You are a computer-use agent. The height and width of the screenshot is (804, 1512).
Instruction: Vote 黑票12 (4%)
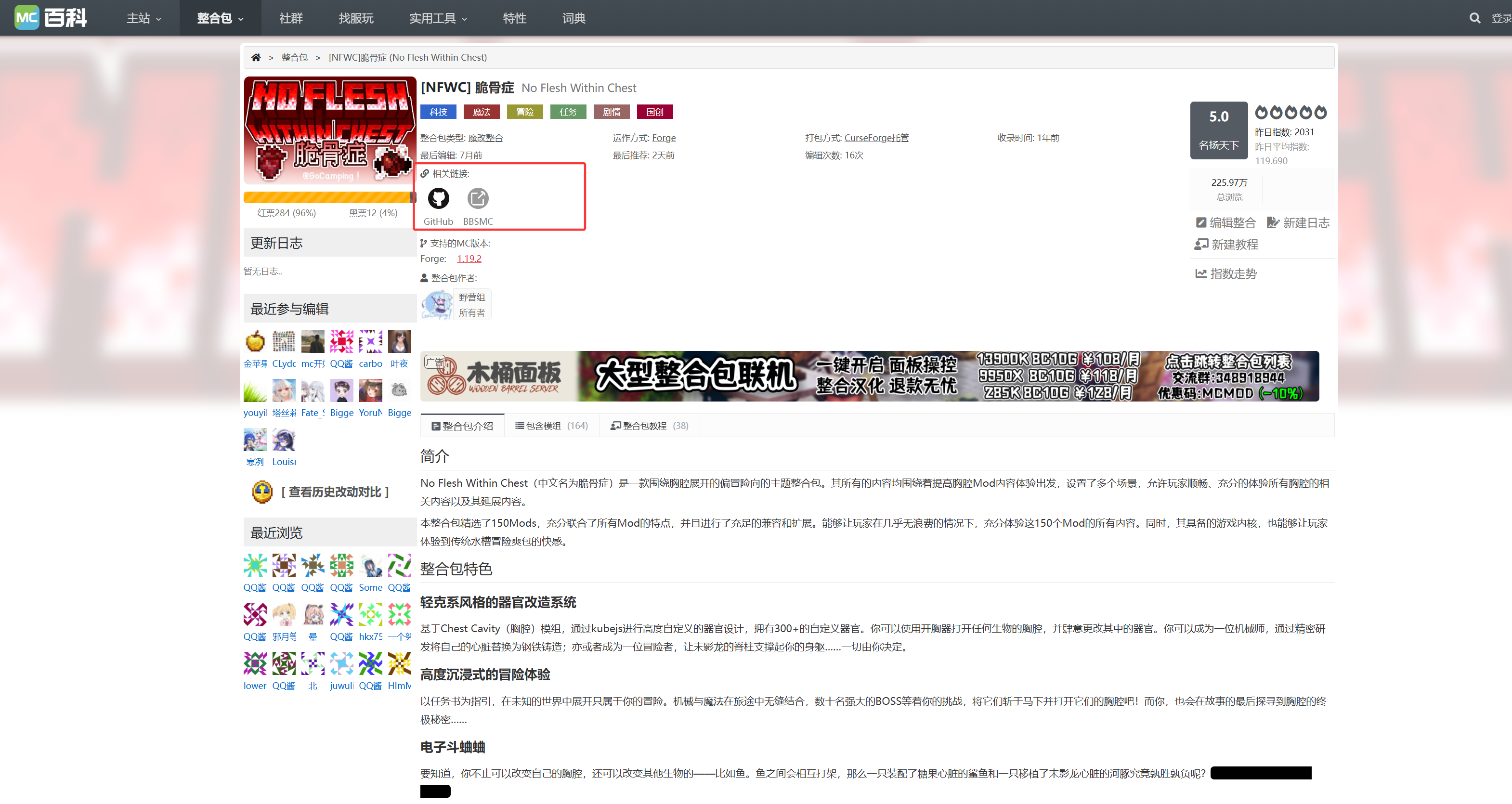(x=373, y=213)
